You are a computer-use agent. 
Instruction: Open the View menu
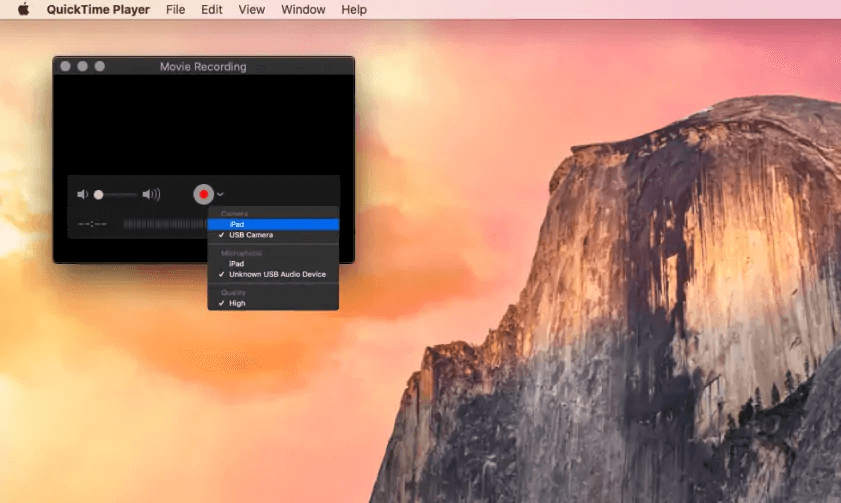pos(251,10)
